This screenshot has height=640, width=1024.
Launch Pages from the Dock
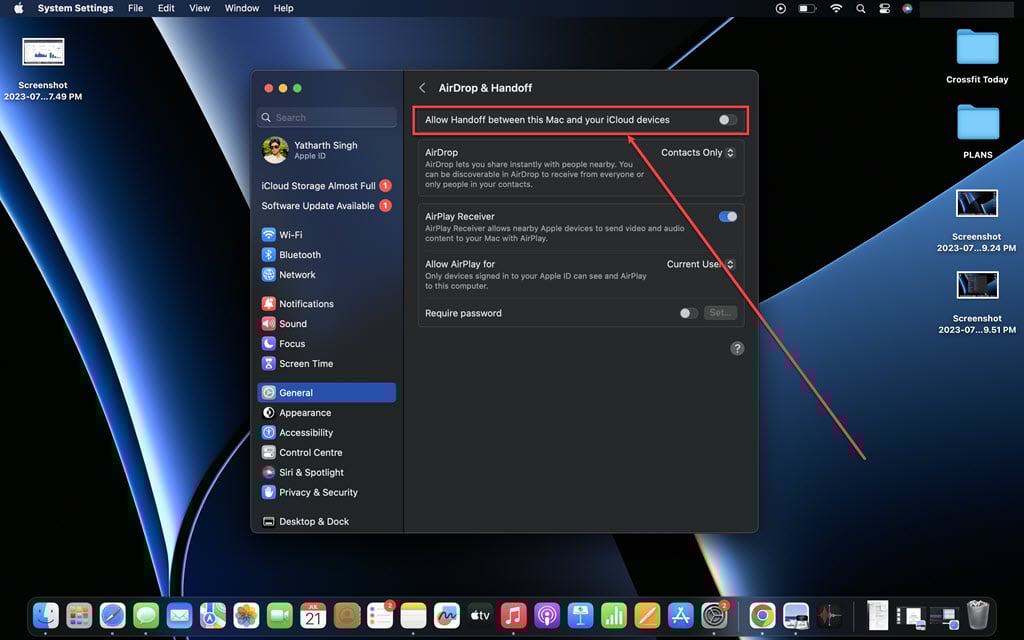(647, 615)
